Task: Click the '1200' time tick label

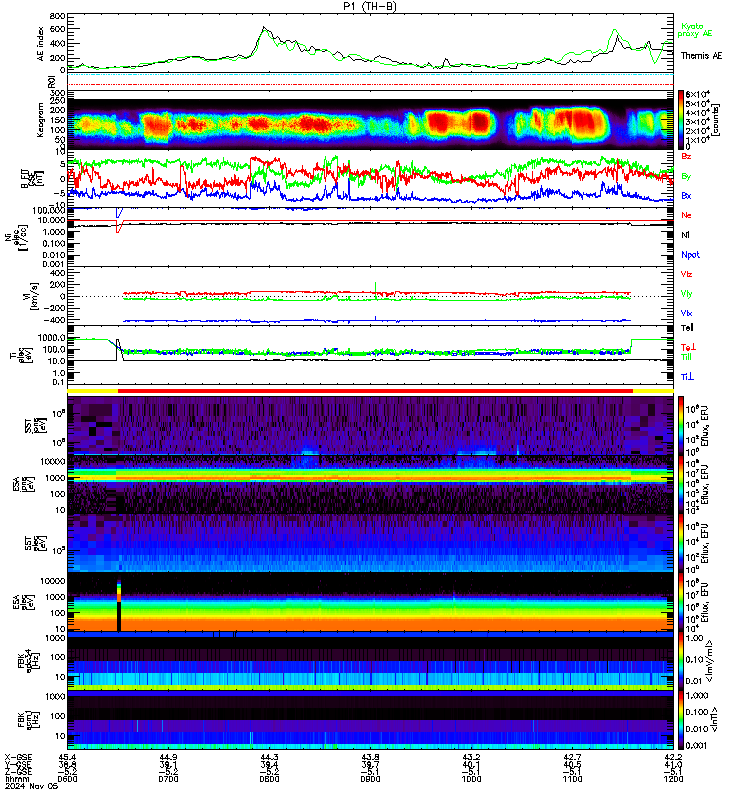Action: click(x=673, y=779)
